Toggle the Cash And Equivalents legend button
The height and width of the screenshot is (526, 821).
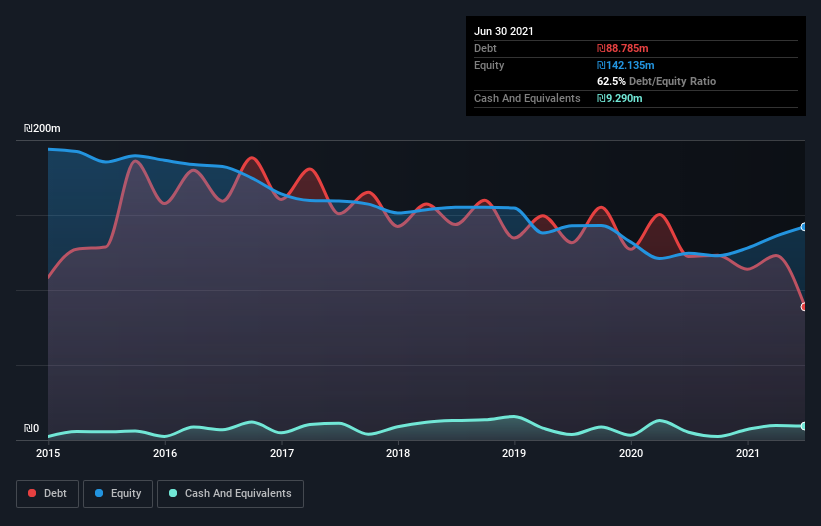tap(230, 494)
